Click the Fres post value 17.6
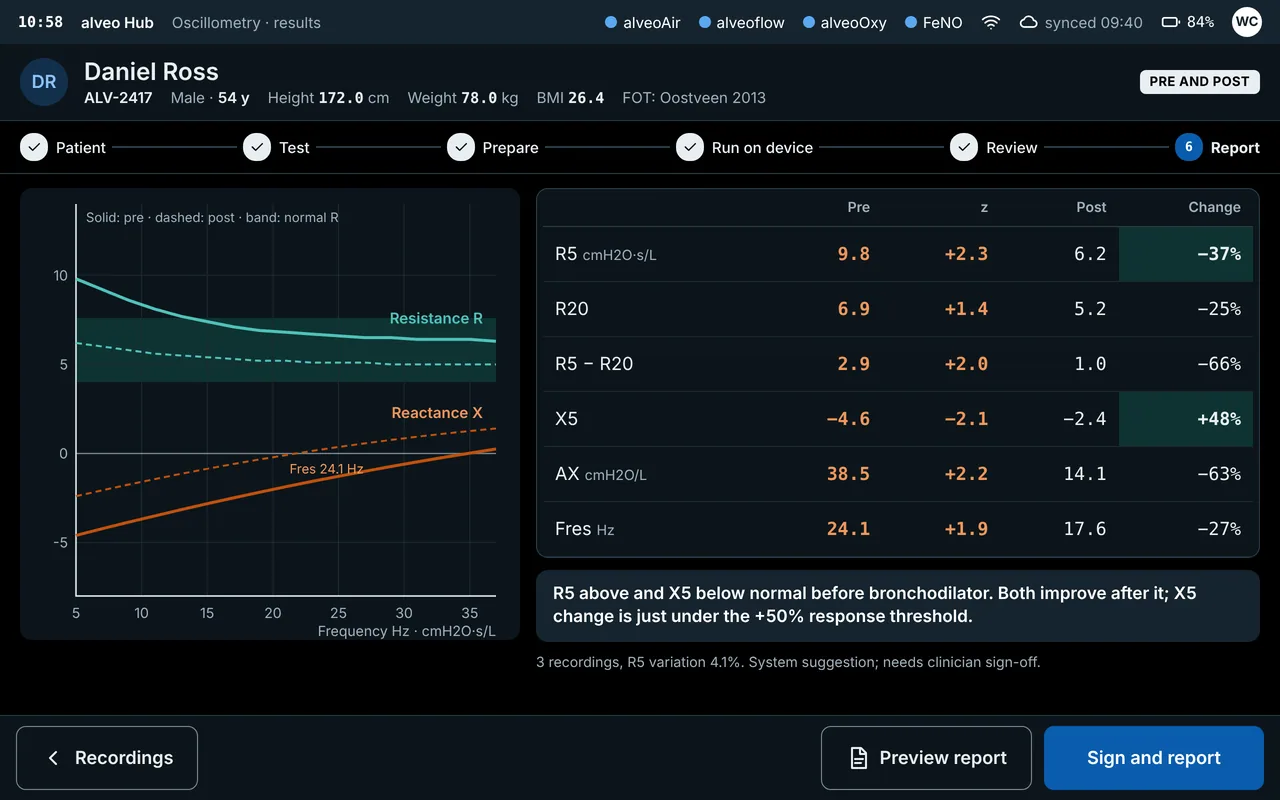 coord(1085,529)
